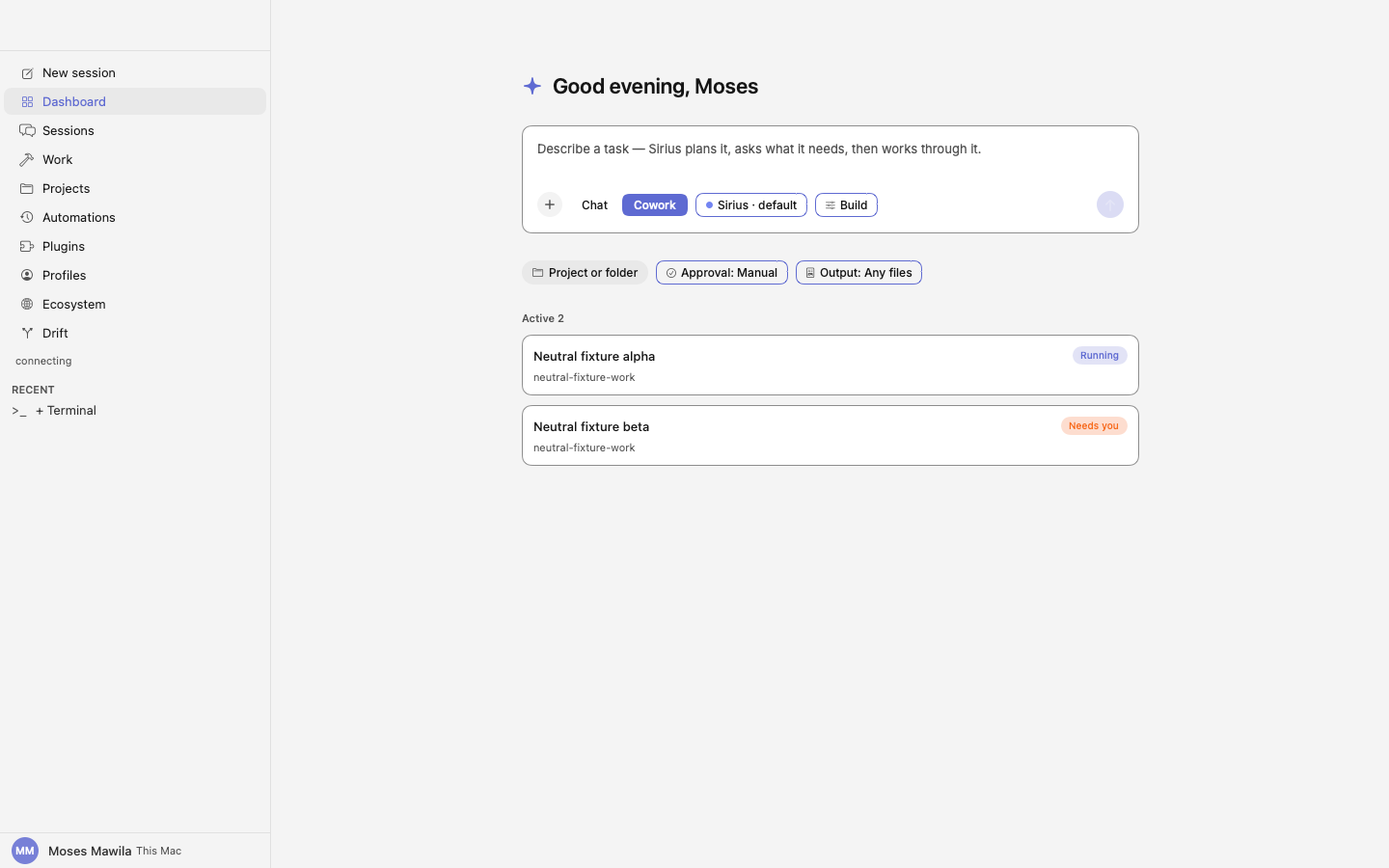This screenshot has width=1389, height=868.
Task: Click the Plugins puzzle icon
Action: pyautogui.click(x=27, y=247)
